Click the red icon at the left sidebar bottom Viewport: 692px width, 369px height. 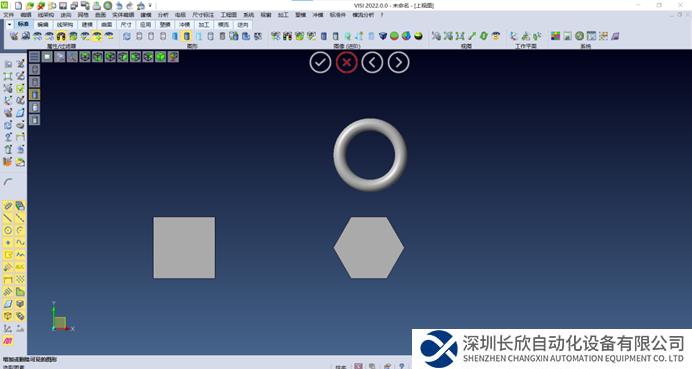(x=8, y=341)
